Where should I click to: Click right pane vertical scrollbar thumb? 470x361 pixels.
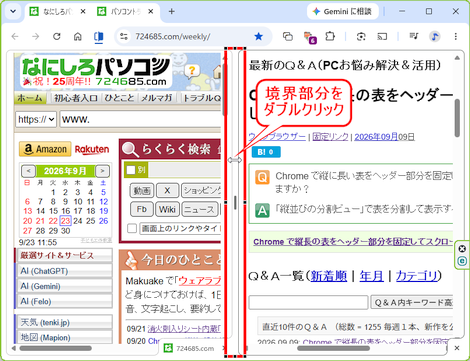tap(457, 118)
